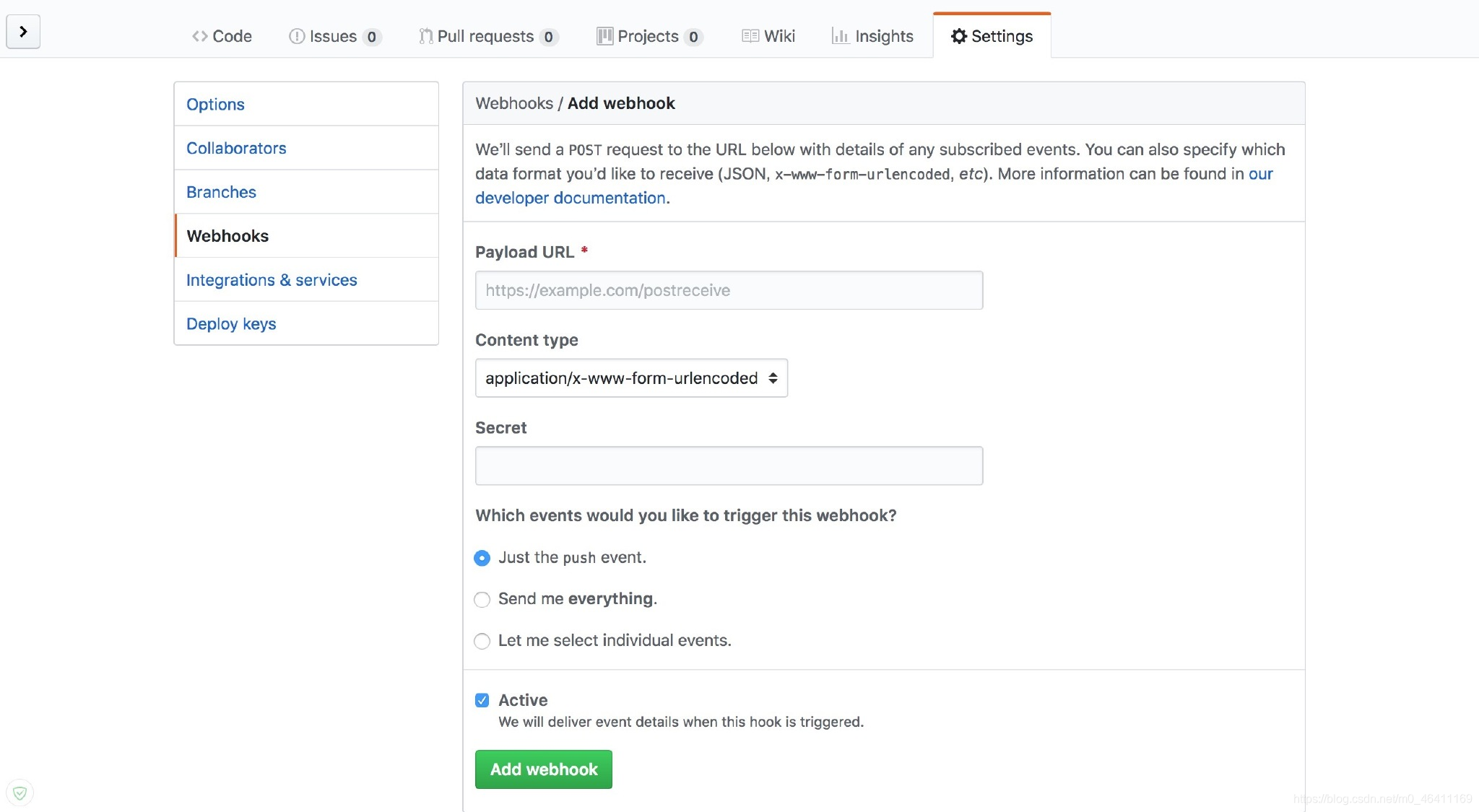Toggle the Active webhook checkbox
The width and height of the screenshot is (1479, 812).
[482, 700]
